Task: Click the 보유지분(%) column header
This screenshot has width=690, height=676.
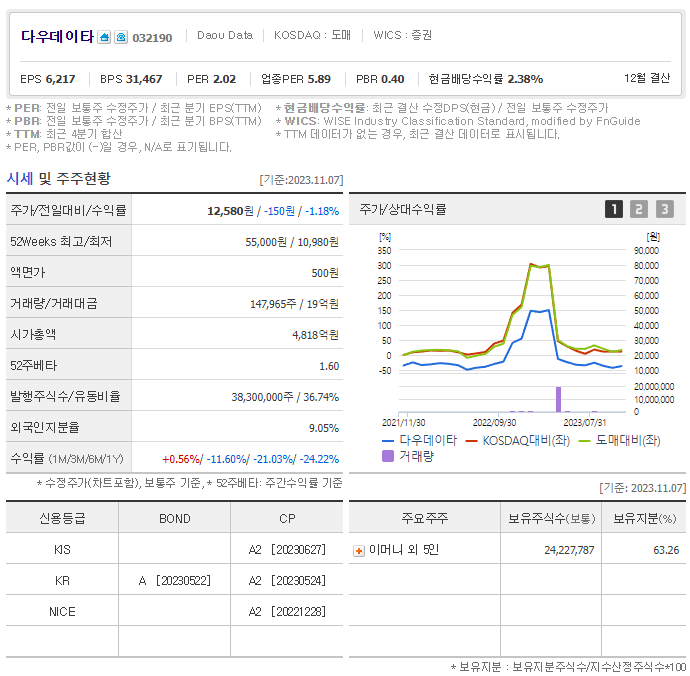Action: [x=644, y=518]
